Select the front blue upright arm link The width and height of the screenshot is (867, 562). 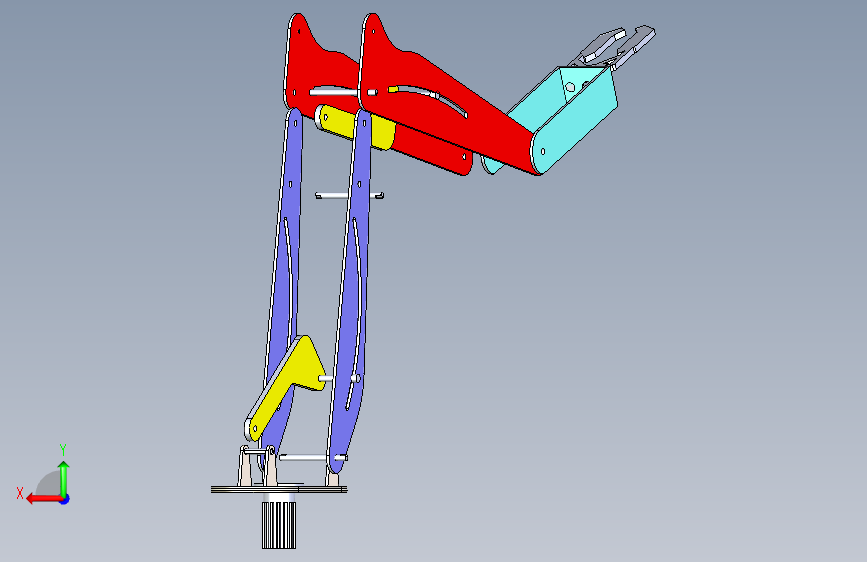click(351, 293)
